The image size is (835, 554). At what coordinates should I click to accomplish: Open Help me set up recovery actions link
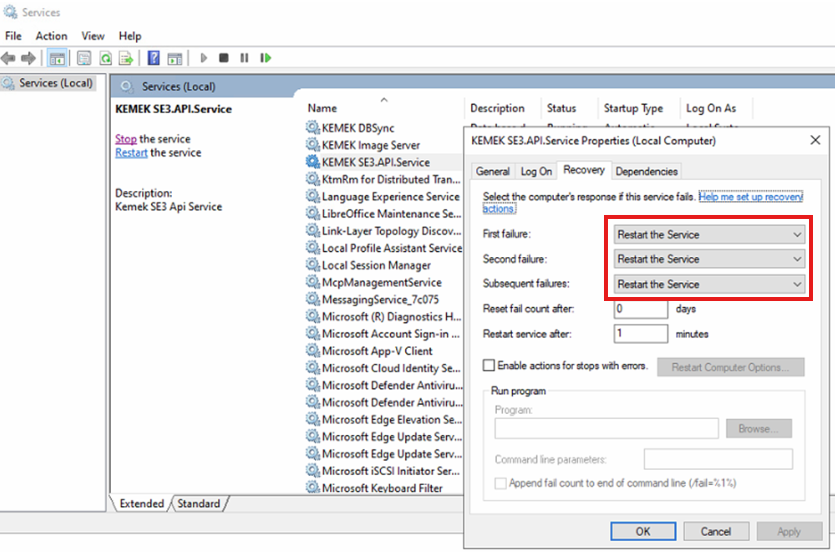750,197
